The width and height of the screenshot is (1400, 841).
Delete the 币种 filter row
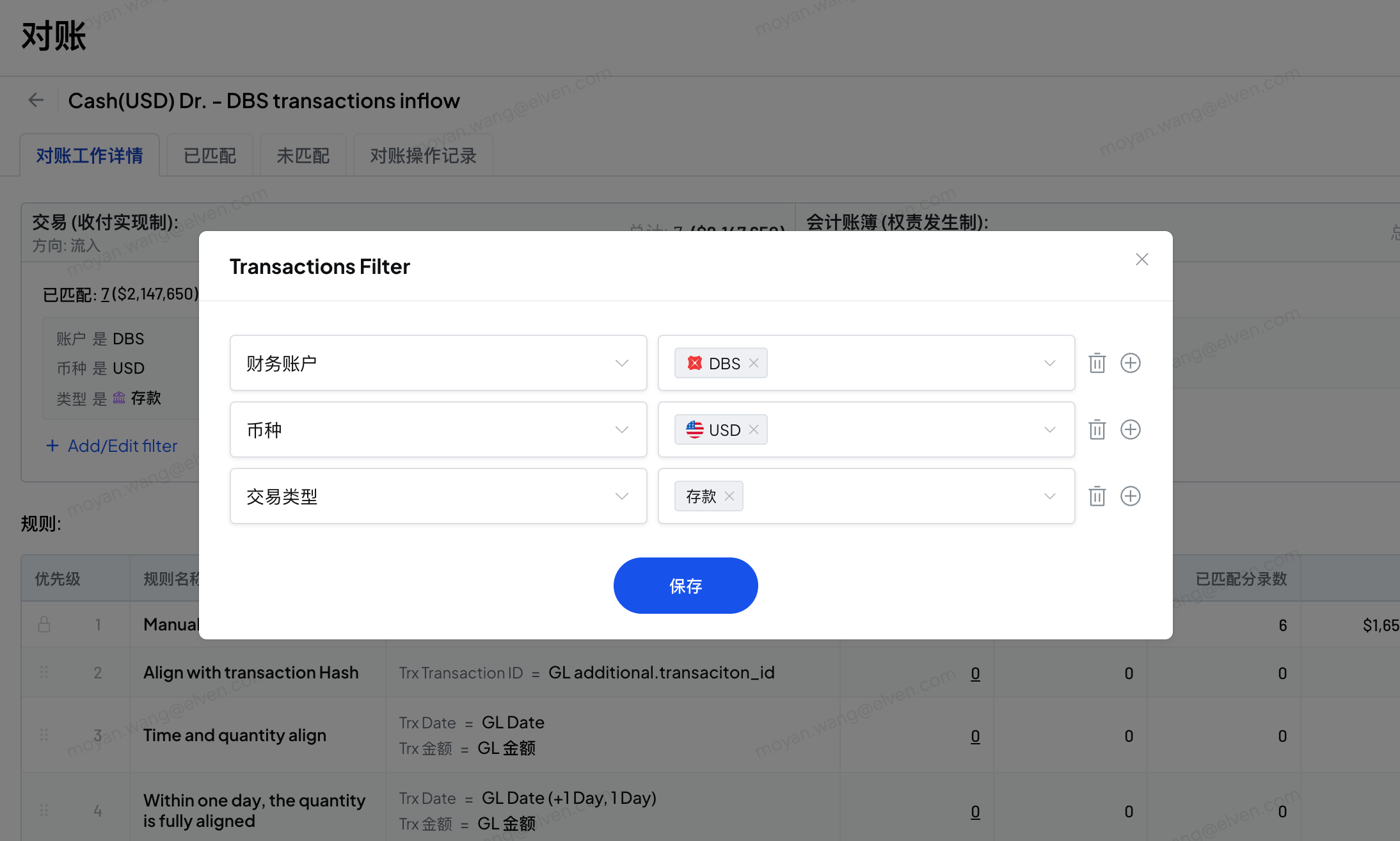(1097, 429)
